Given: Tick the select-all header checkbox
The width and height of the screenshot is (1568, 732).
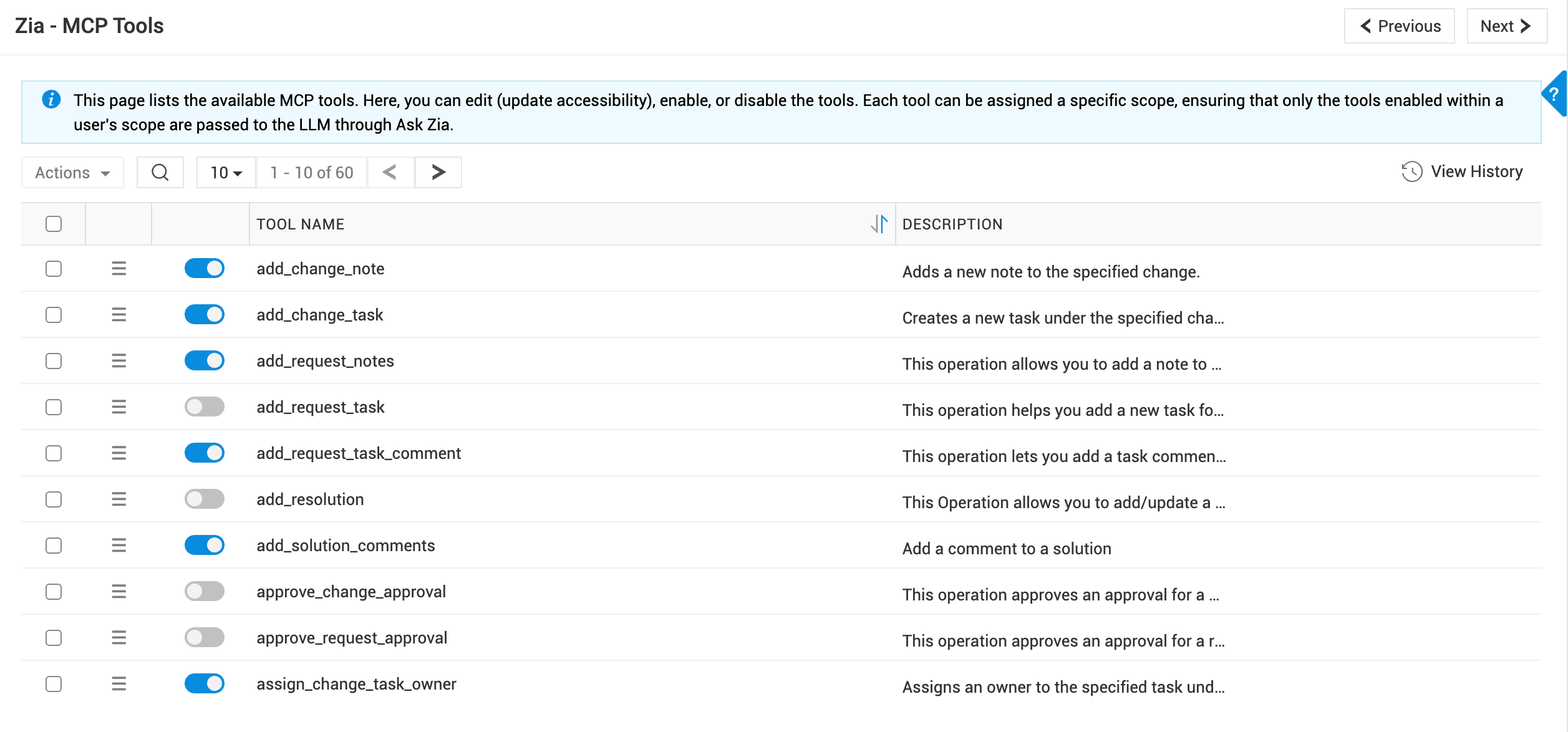Looking at the screenshot, I should [x=54, y=224].
